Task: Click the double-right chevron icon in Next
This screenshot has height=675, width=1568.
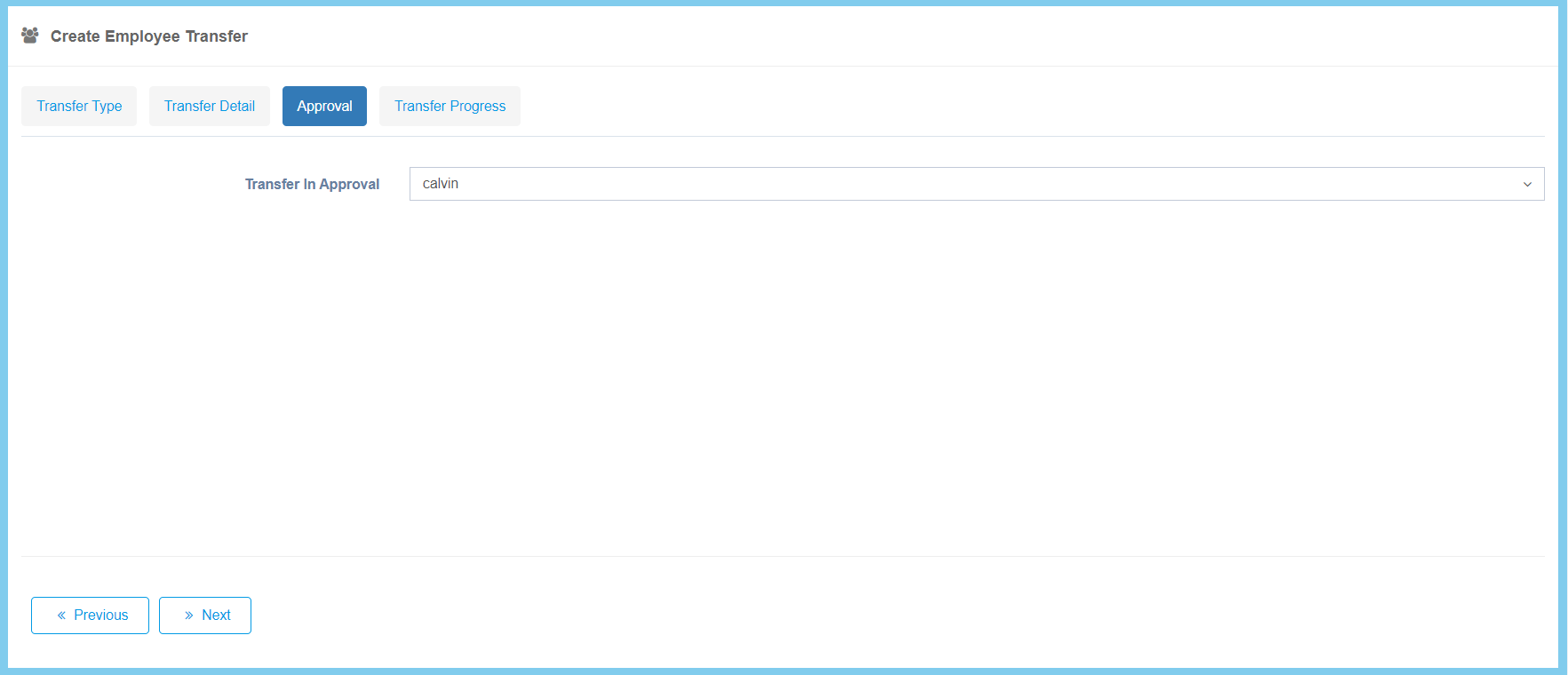Action: 188,615
